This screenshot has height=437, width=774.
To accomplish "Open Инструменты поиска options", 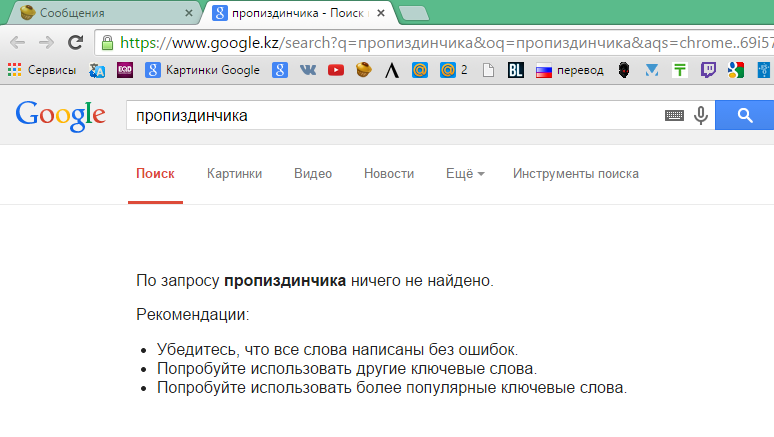I will tap(576, 174).
